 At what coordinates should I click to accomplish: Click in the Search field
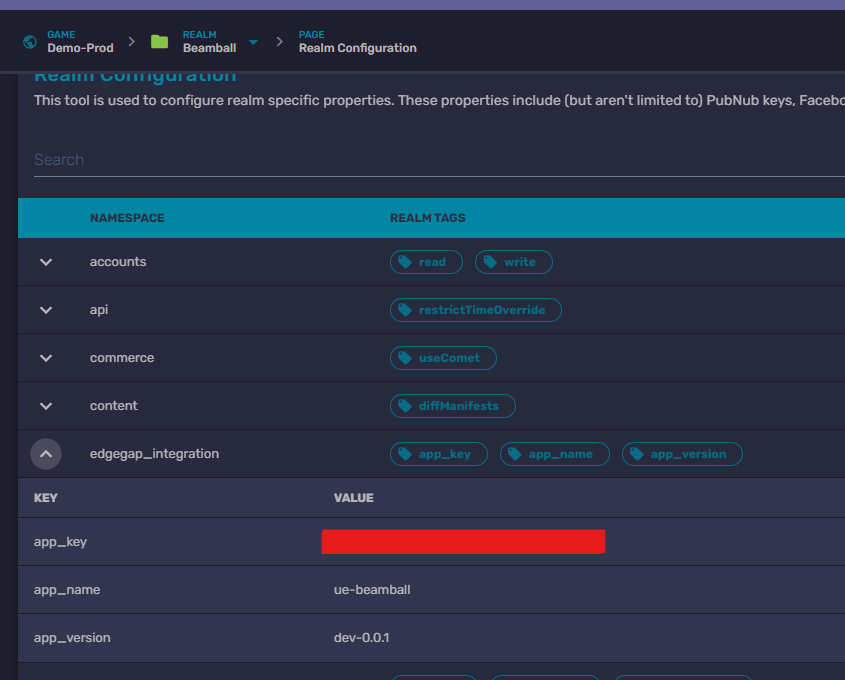click(430, 160)
